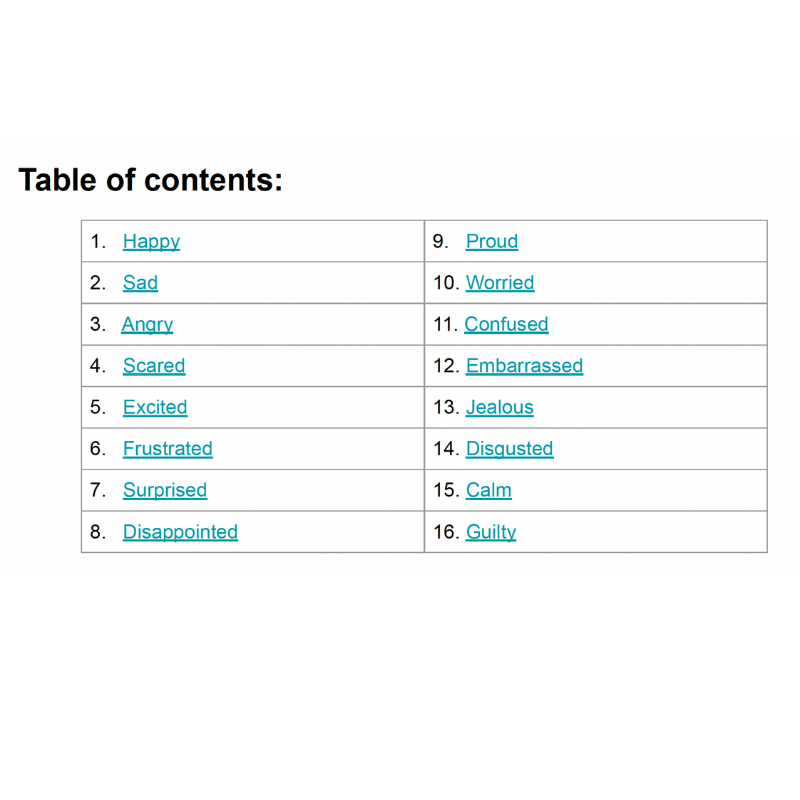Navigate to the Calm section

pyautogui.click(x=489, y=490)
